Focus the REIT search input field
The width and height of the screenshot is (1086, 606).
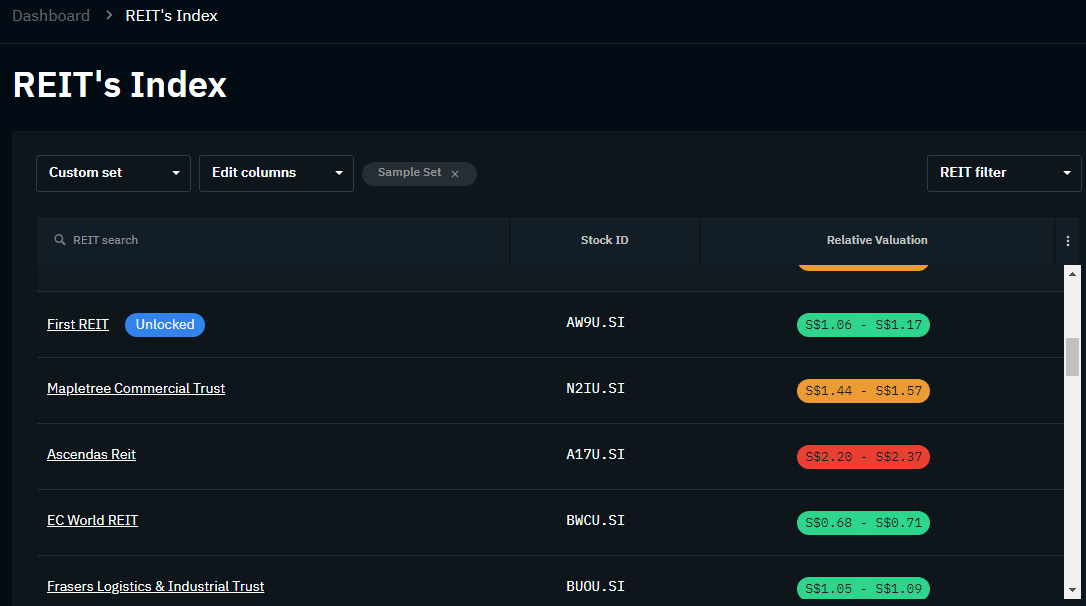(x=273, y=240)
